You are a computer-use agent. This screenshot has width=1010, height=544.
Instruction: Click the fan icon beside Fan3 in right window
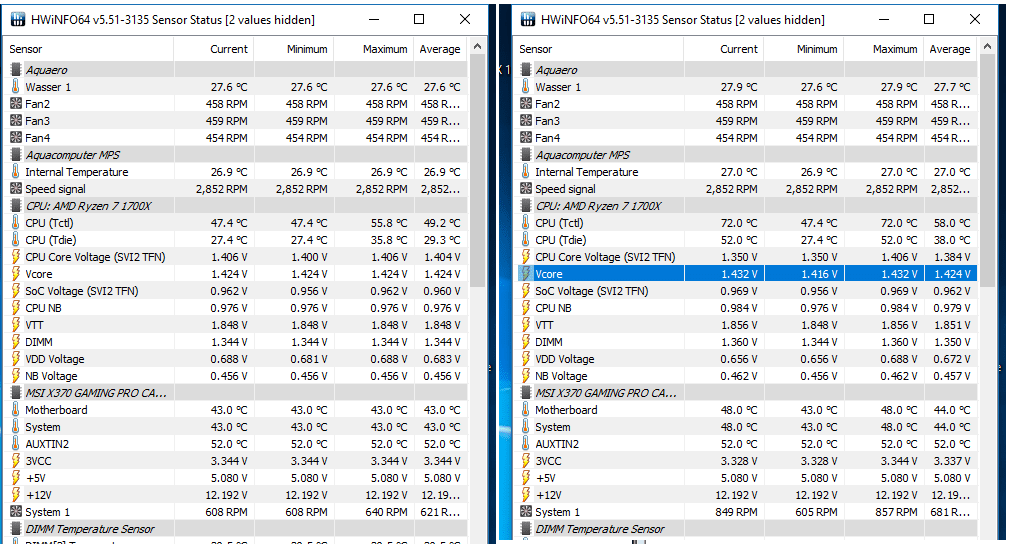coord(526,120)
